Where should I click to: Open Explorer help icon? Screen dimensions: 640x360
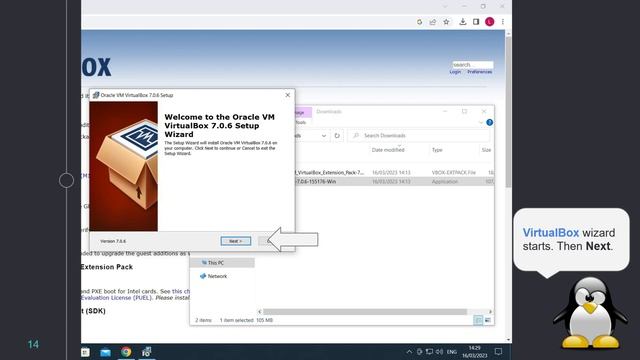(489, 122)
